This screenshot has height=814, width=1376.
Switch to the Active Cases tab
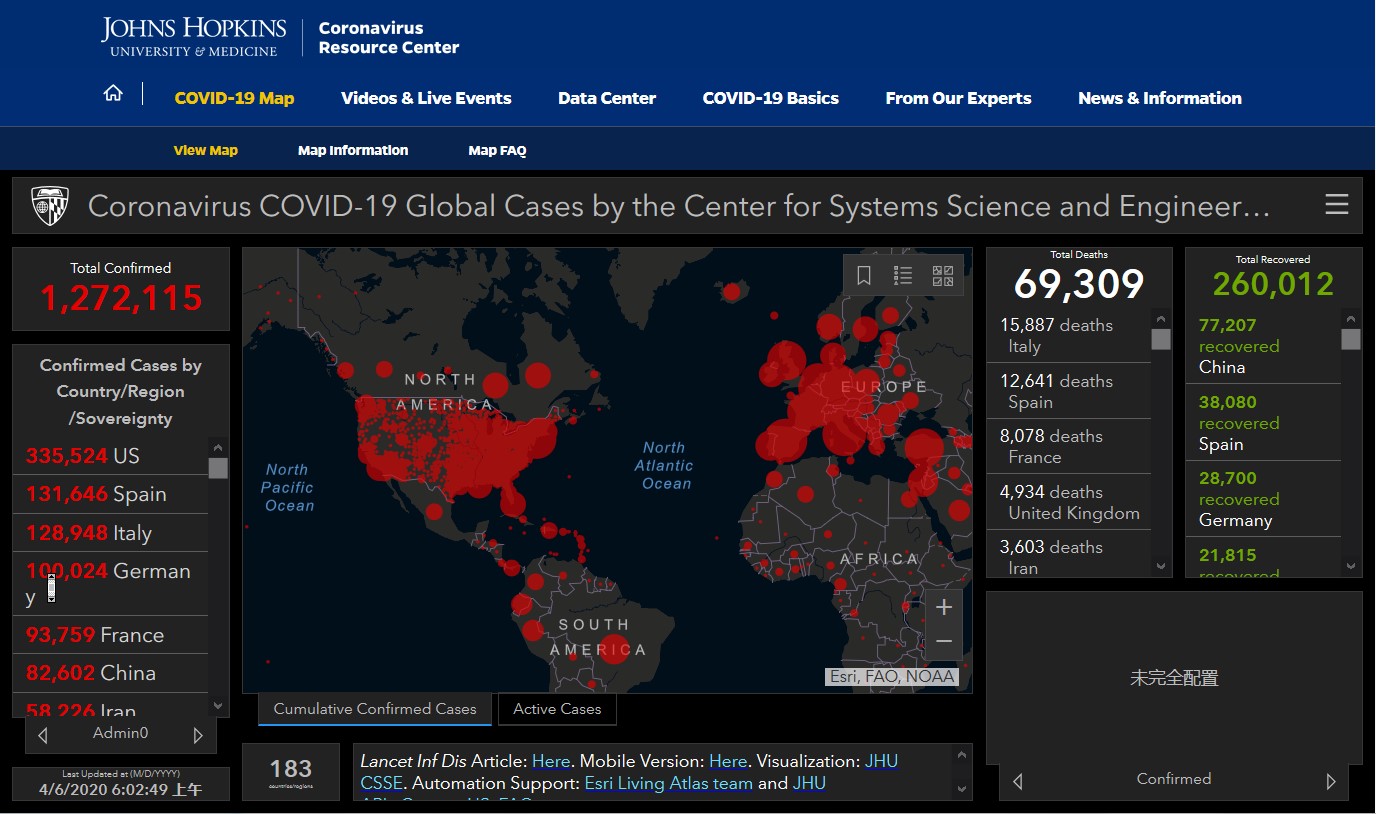(x=557, y=709)
